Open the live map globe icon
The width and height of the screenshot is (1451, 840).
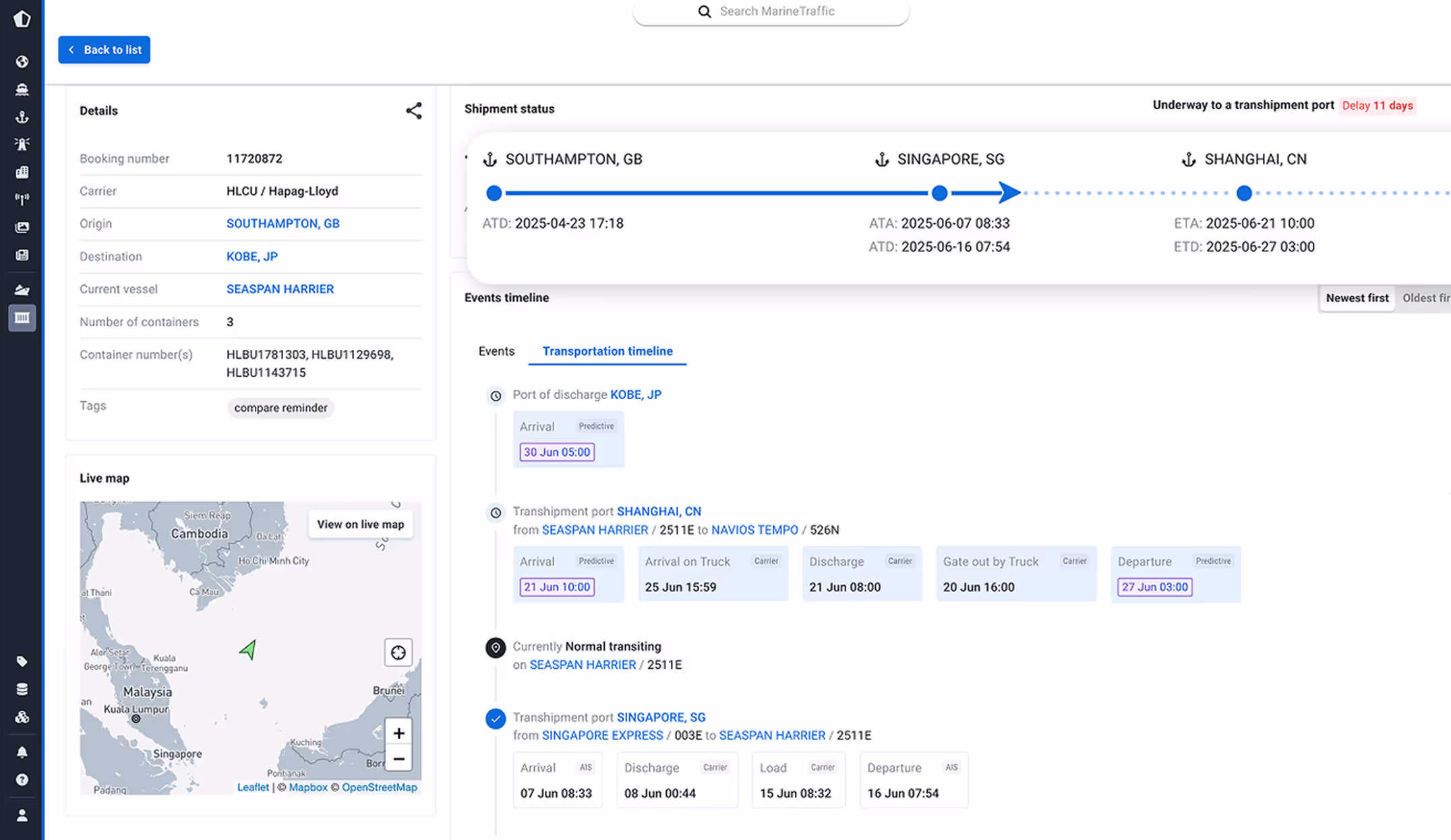(22, 61)
